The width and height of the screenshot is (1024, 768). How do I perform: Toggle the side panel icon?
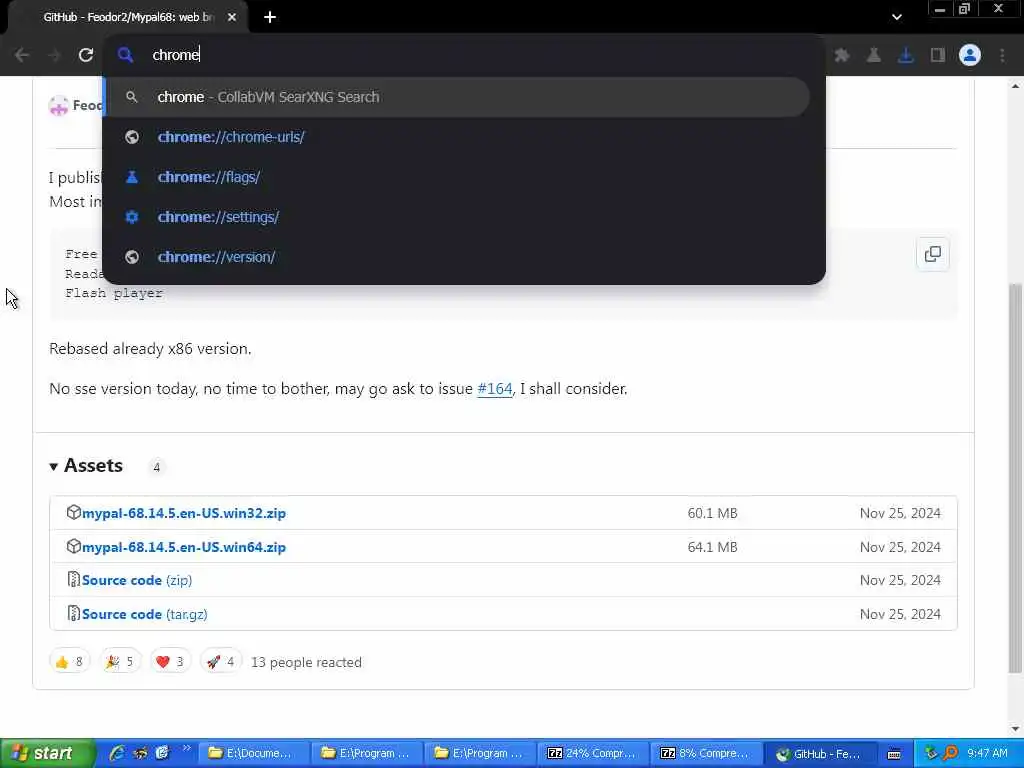pyautogui.click(x=938, y=55)
